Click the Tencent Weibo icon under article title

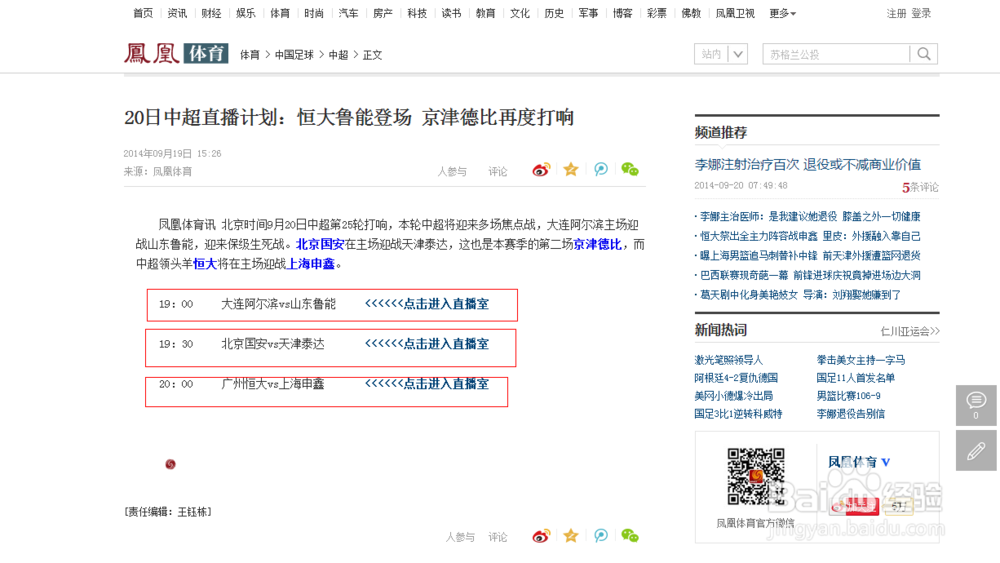tap(601, 169)
